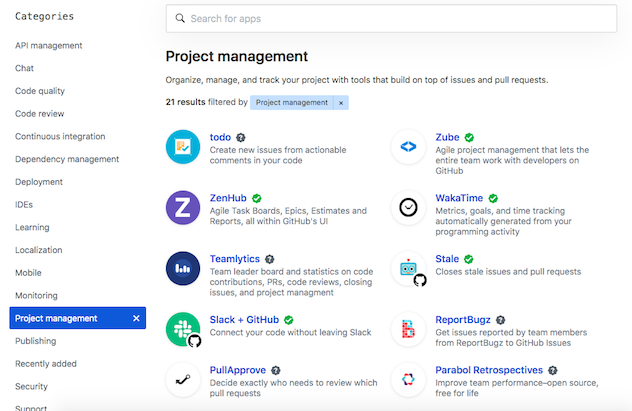Open the Zube app logo
632x411 pixels.
click(x=408, y=147)
